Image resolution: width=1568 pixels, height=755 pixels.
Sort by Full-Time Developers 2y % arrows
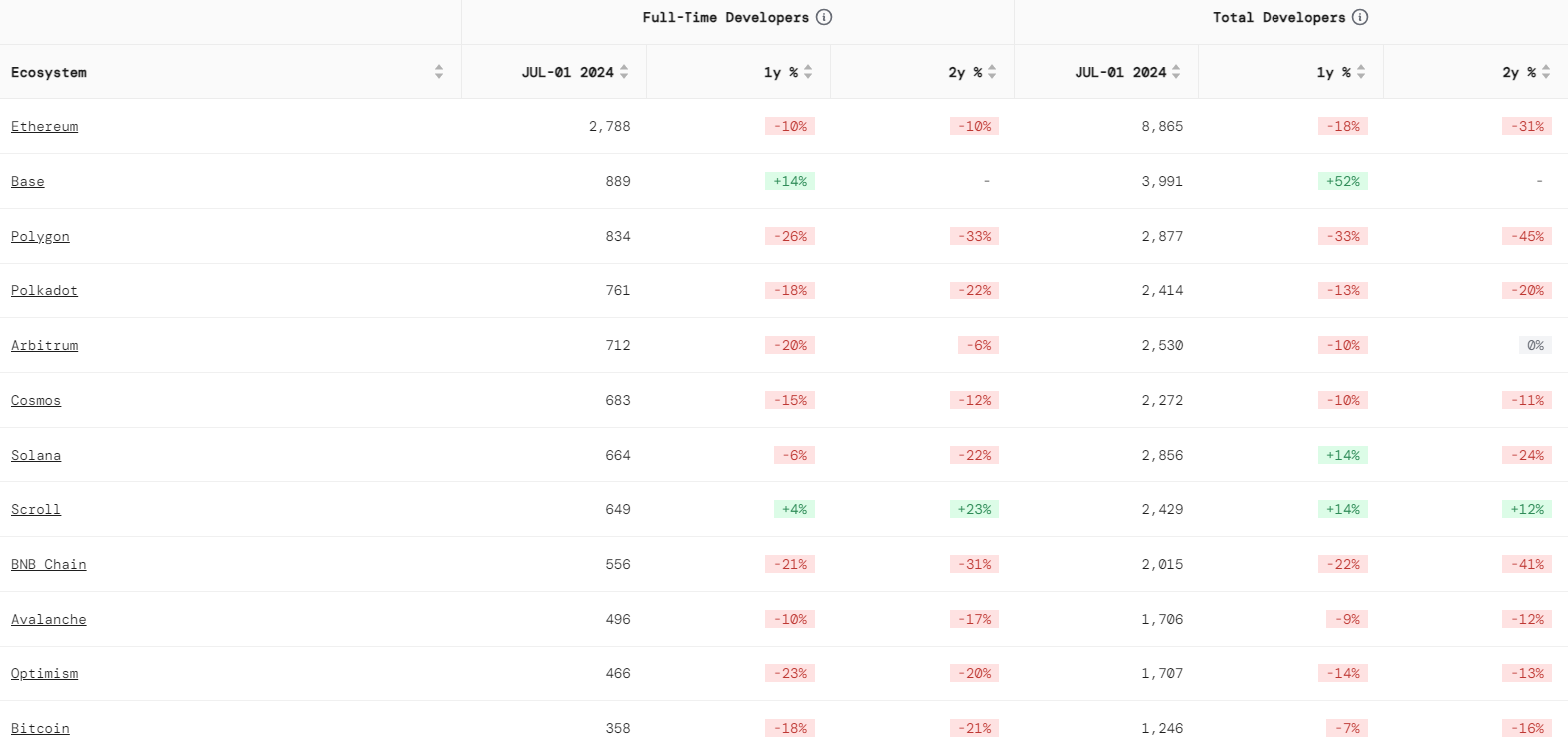tap(992, 72)
